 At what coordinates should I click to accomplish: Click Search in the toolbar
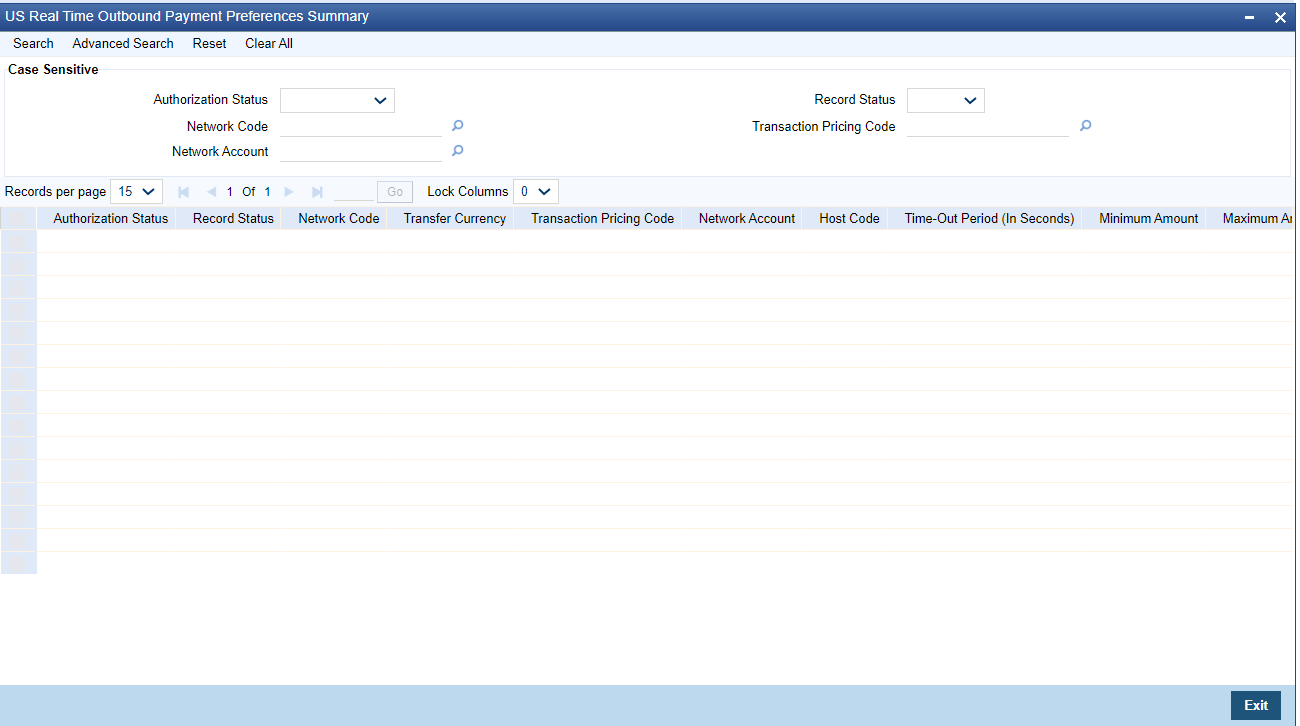point(33,44)
